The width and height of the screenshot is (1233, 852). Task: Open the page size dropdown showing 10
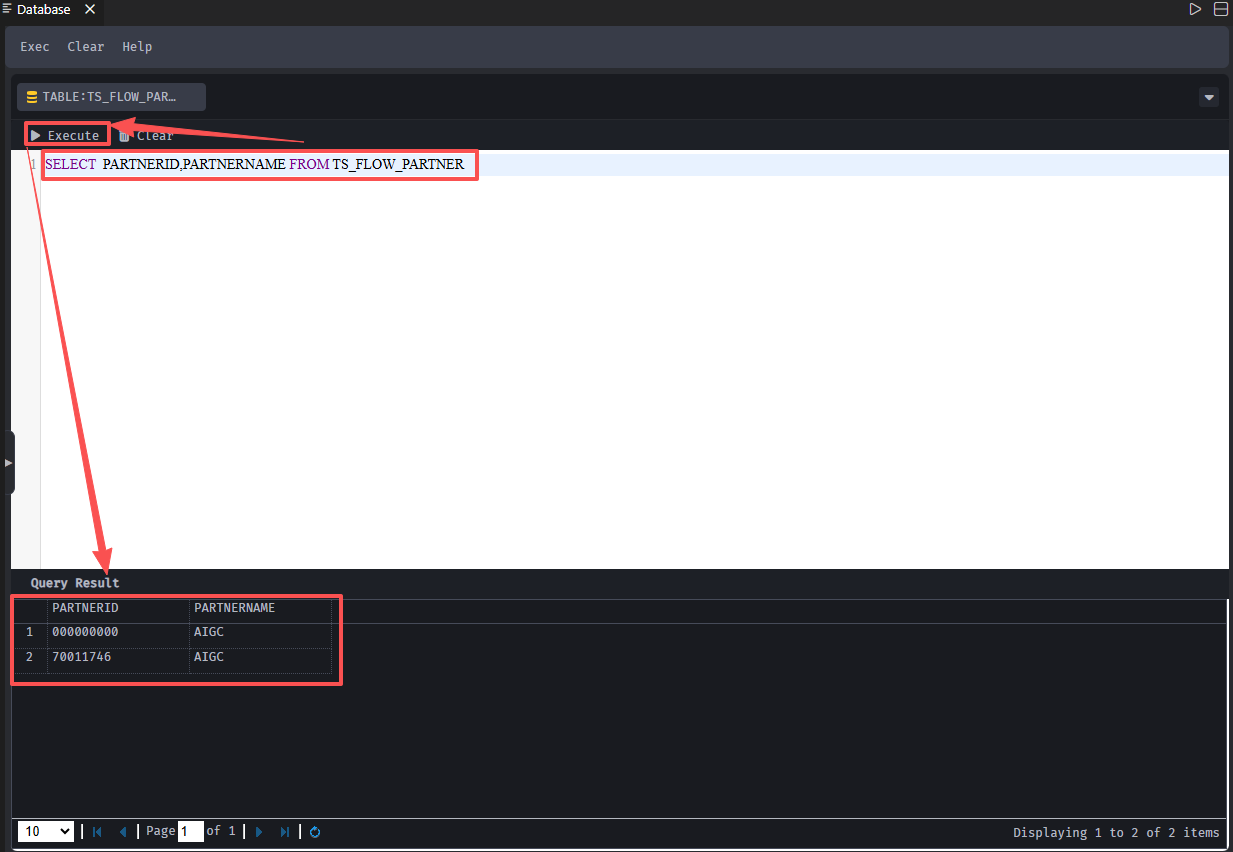46,832
